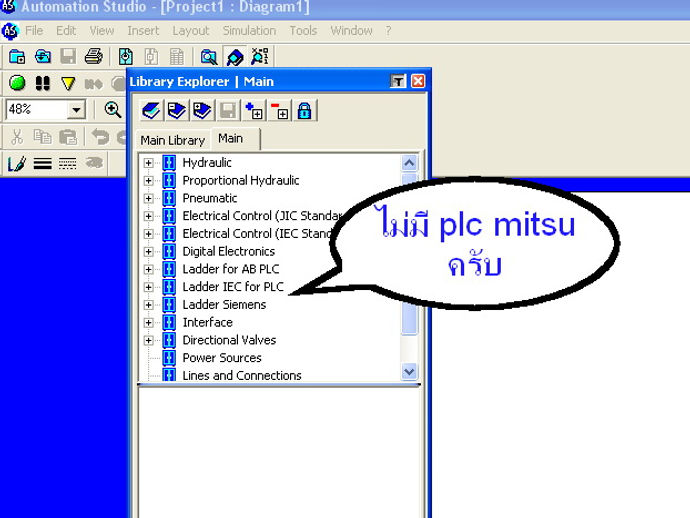Screen dimensions: 690x518
Task: Click the Variable Manager icon
Action: pos(260,57)
